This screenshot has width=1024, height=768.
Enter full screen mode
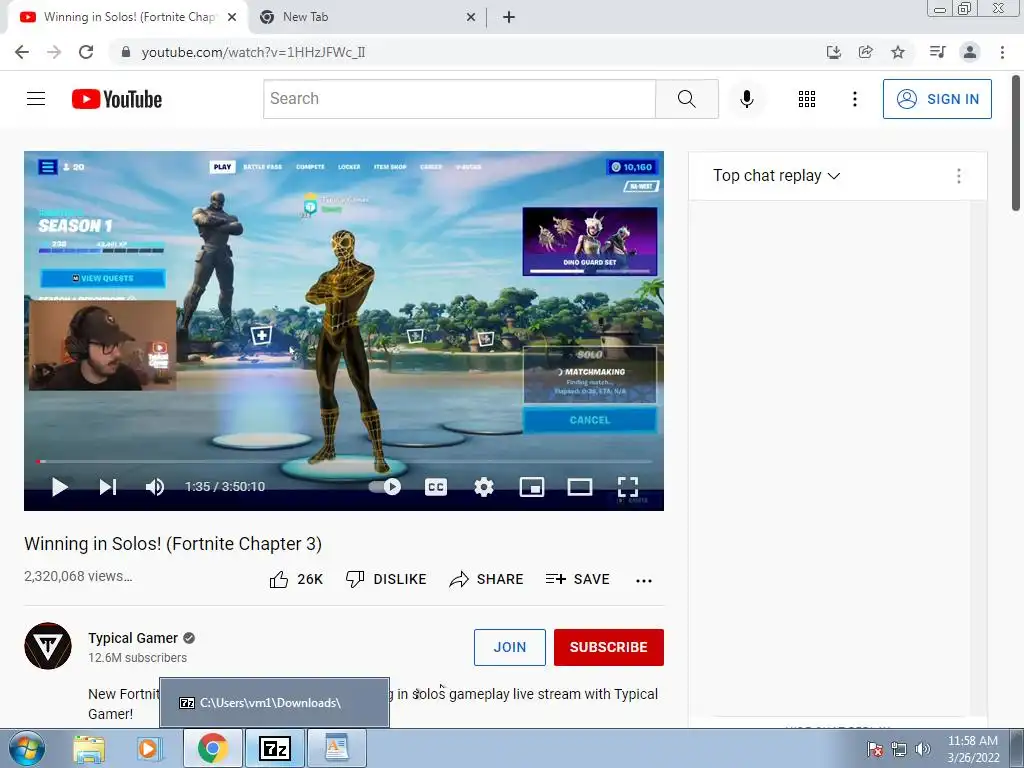point(628,487)
